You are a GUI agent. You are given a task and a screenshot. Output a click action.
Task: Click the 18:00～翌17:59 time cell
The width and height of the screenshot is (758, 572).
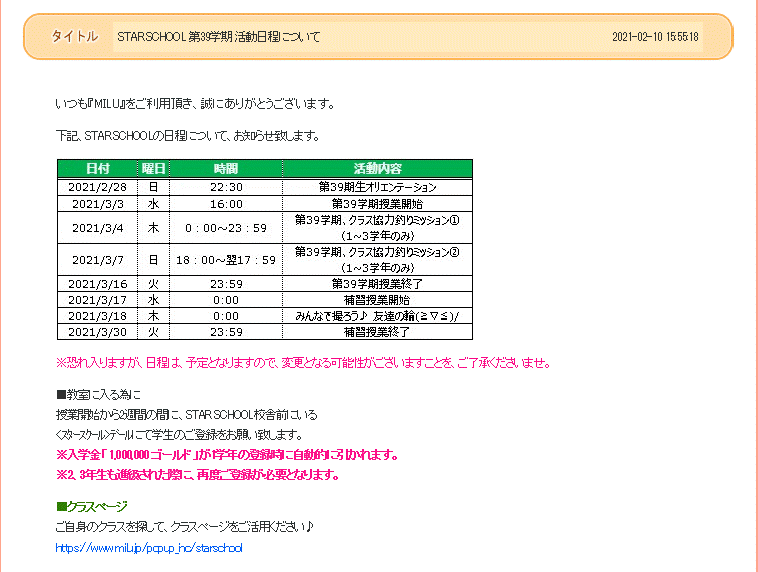pos(226,260)
